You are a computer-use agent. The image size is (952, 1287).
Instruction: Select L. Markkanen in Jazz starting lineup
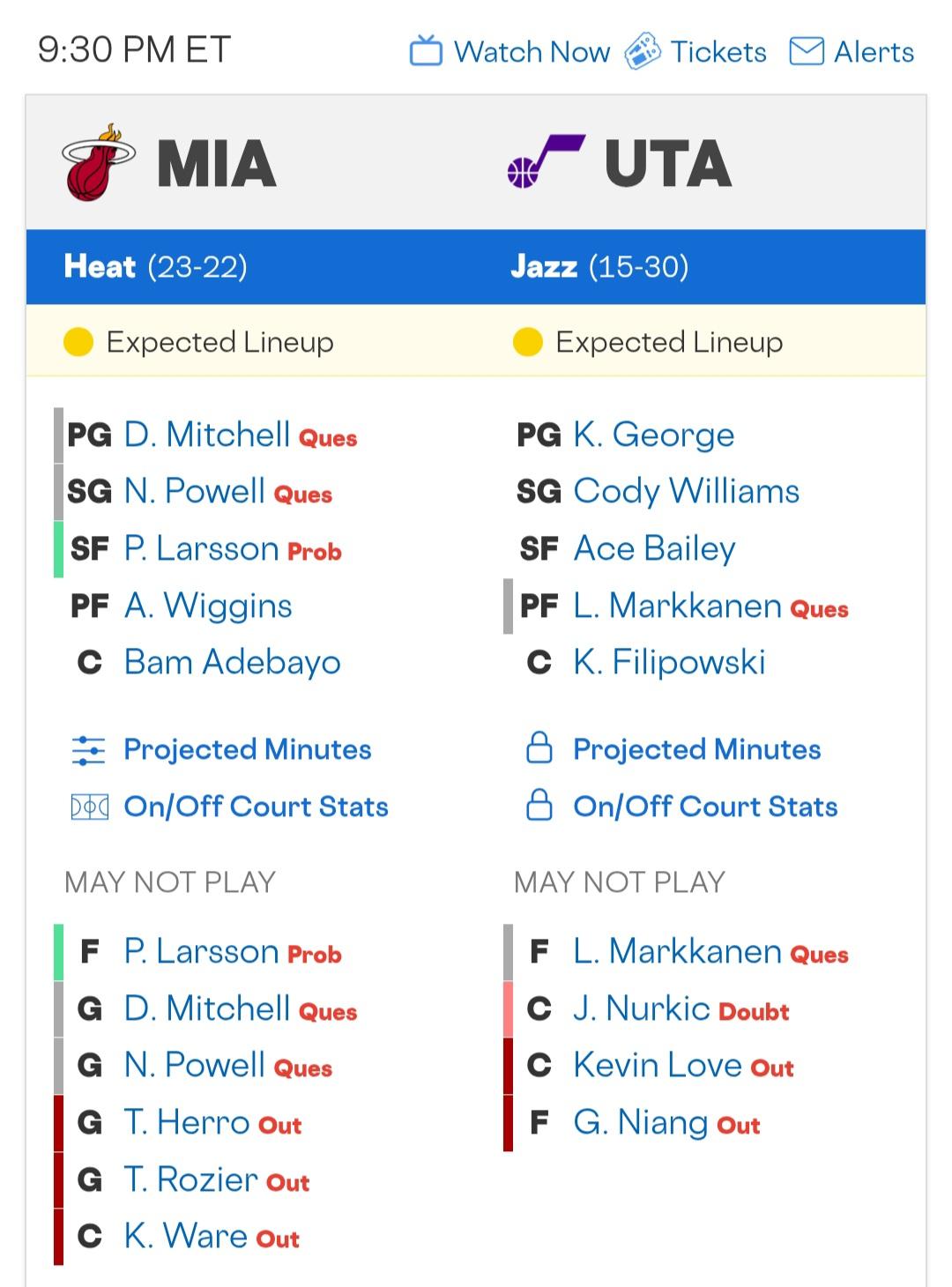tap(677, 606)
